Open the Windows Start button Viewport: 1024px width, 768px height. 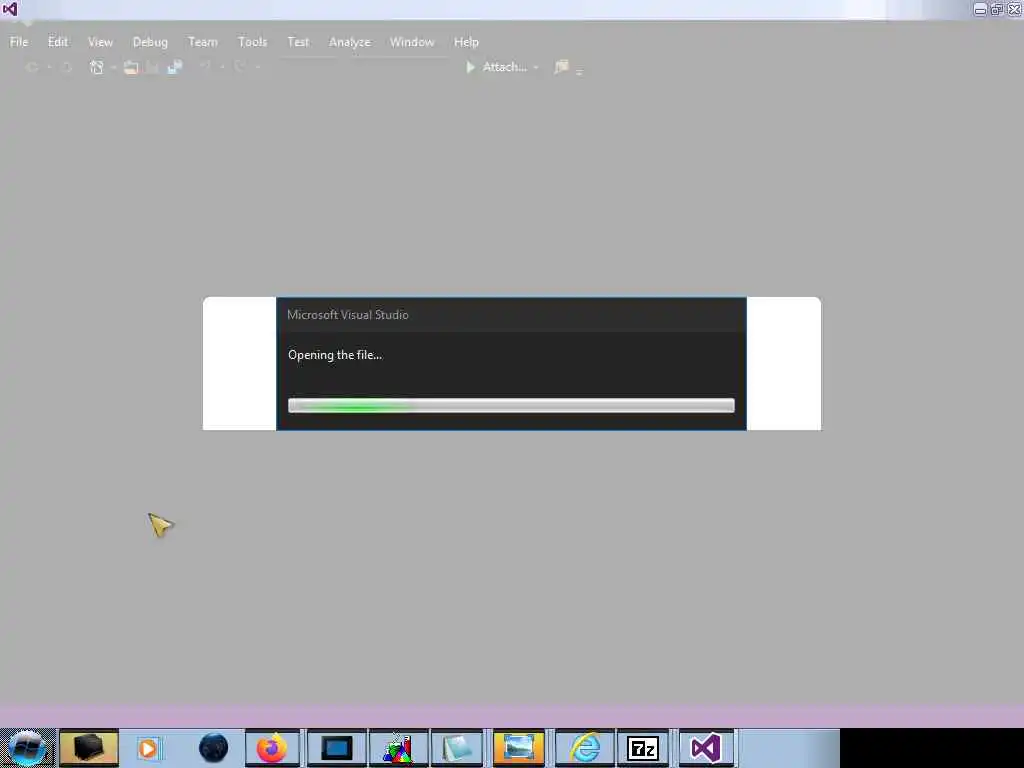[27, 748]
